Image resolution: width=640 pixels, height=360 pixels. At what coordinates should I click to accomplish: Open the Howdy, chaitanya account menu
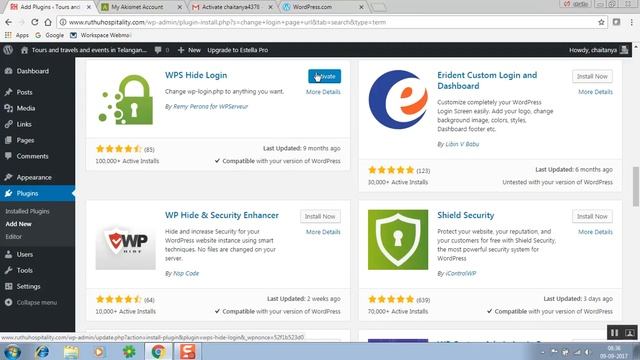tap(598, 50)
